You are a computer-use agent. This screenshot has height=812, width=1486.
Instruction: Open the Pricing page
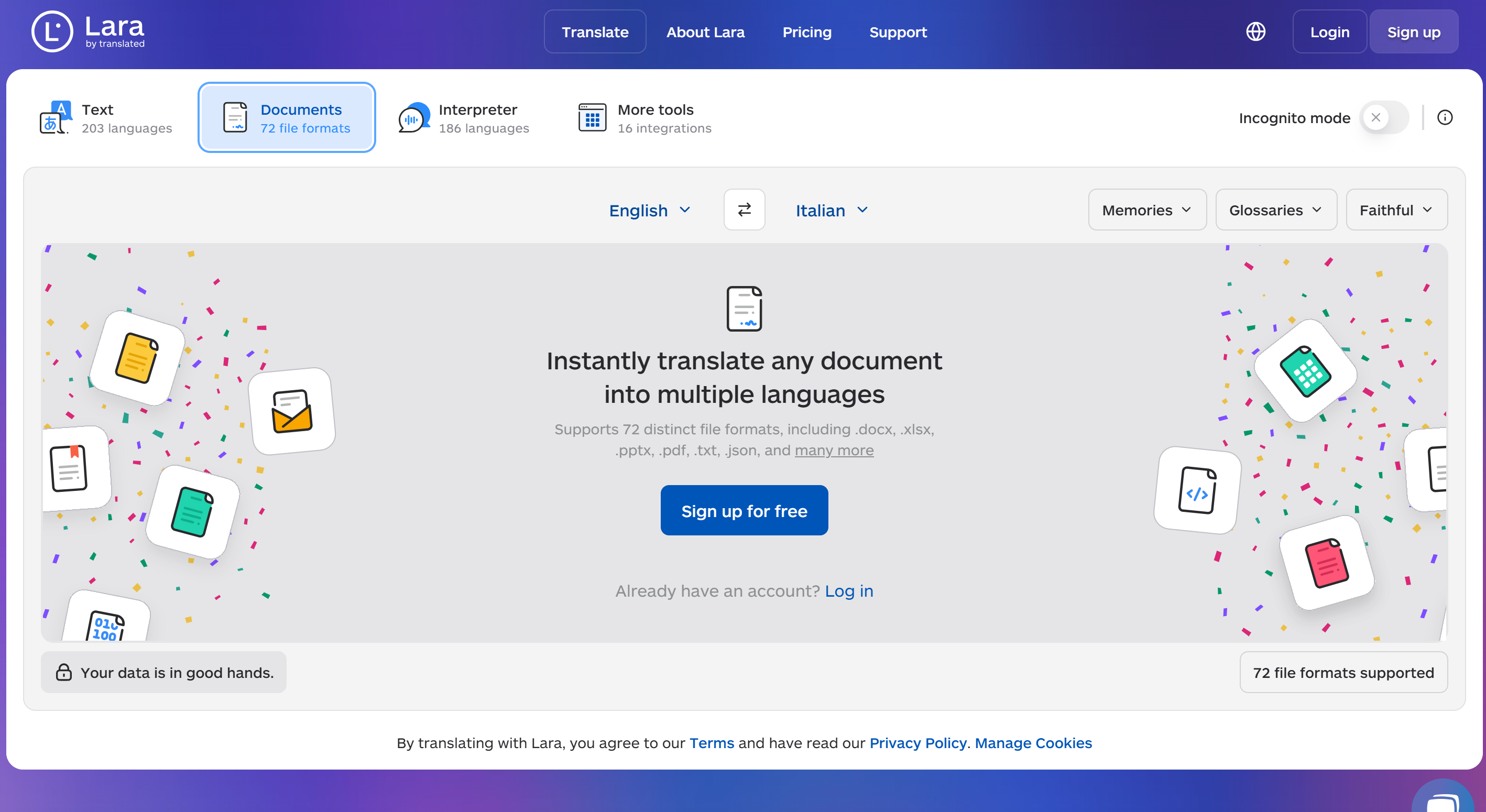[x=806, y=32]
